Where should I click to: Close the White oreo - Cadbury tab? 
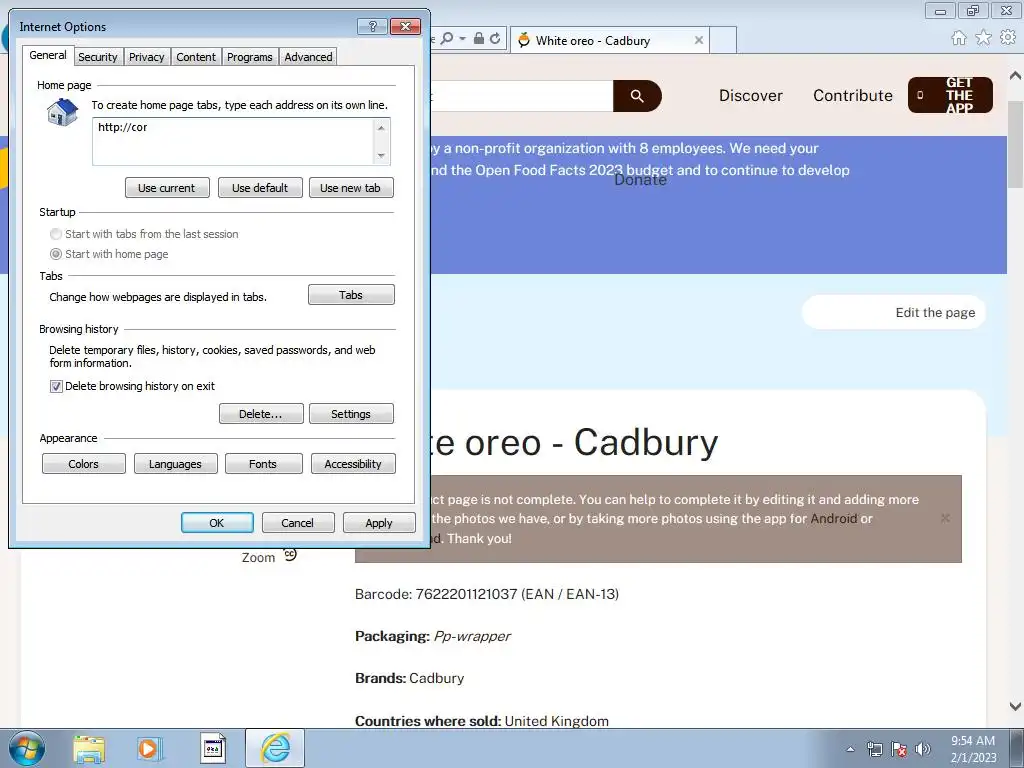(x=699, y=40)
